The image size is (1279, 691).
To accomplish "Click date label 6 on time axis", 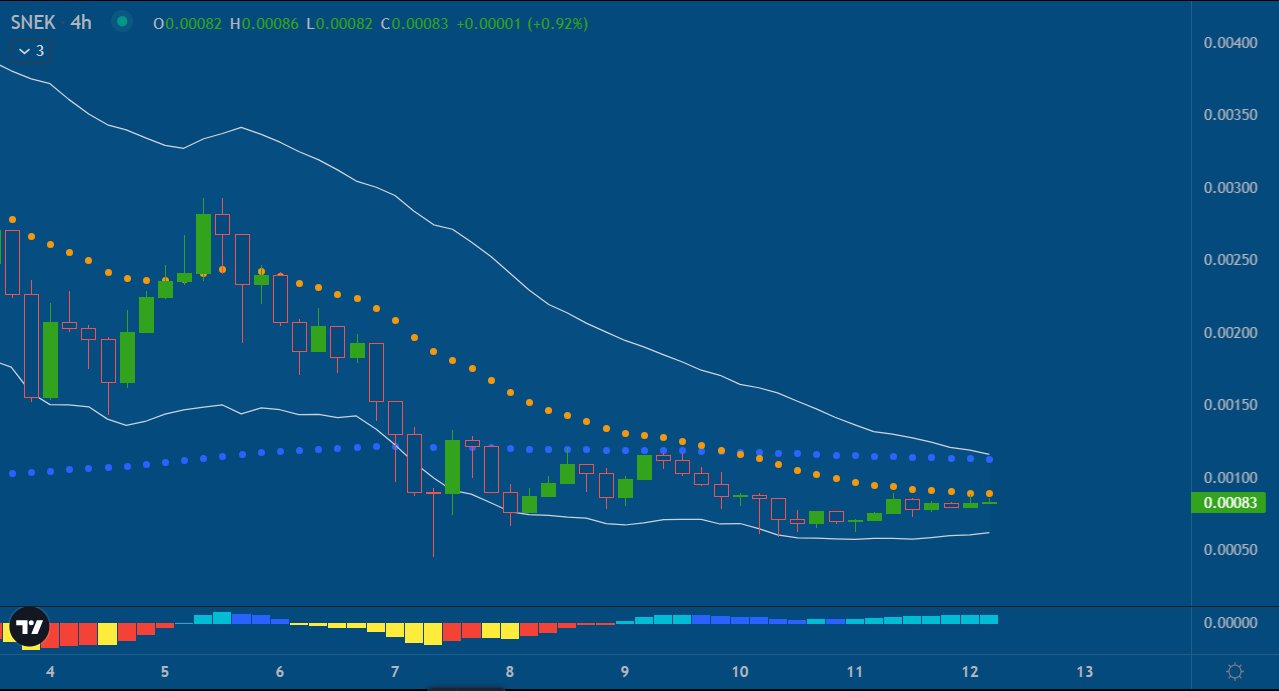I will [x=280, y=671].
